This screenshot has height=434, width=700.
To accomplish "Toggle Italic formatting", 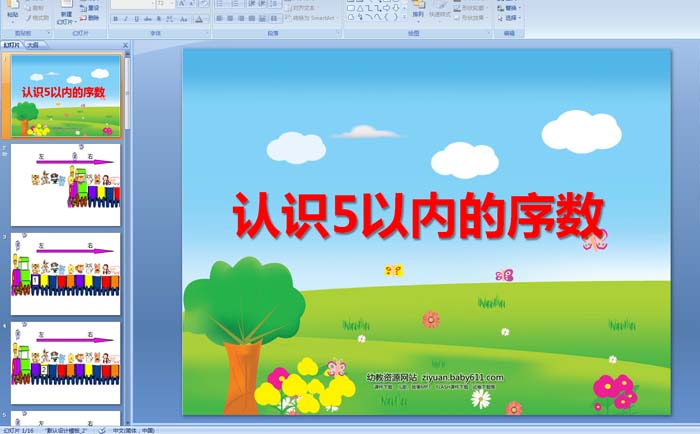I will 126,19.
